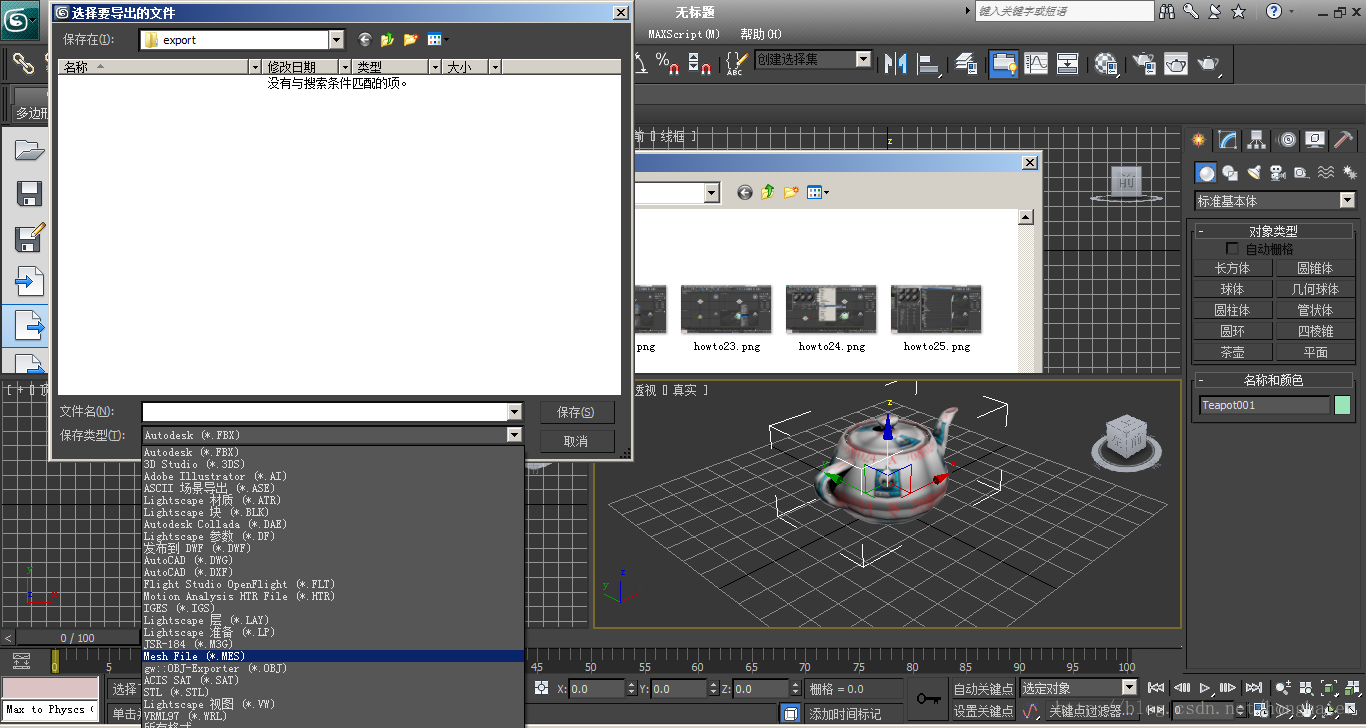Click the green Teapot001 color swatch
Screen dimensions: 1366x728
[1342, 405]
